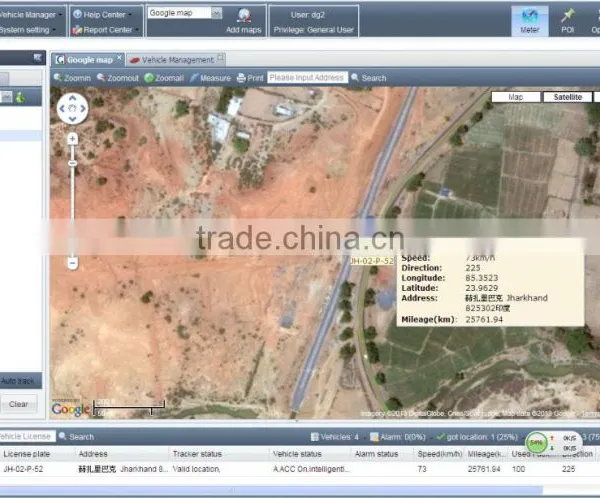Image resolution: width=600 pixels, height=498 pixels.
Task: Open the Vehicle Manager menu
Action: point(30,15)
